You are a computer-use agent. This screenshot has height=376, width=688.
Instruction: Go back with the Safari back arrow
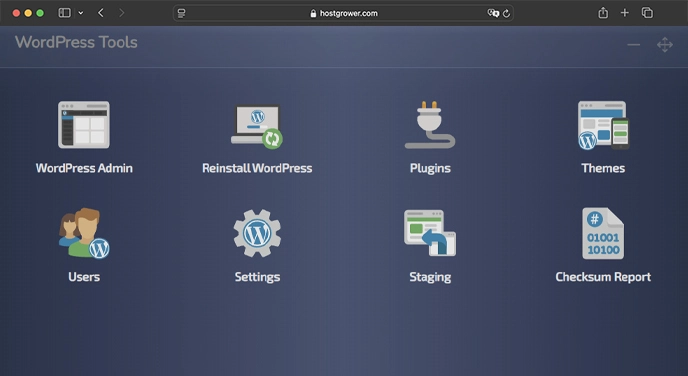pos(101,13)
